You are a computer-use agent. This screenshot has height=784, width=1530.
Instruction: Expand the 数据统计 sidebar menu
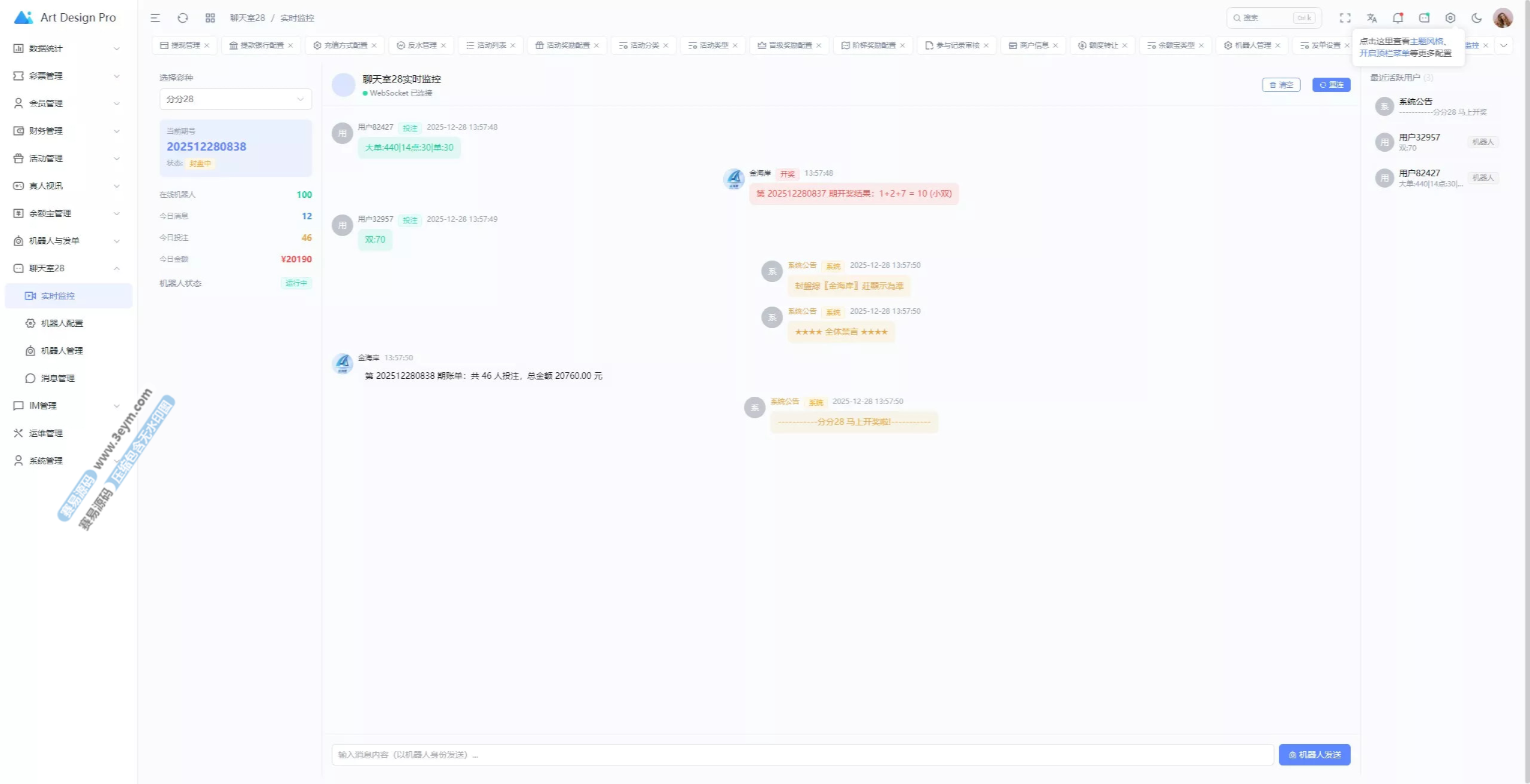66,48
